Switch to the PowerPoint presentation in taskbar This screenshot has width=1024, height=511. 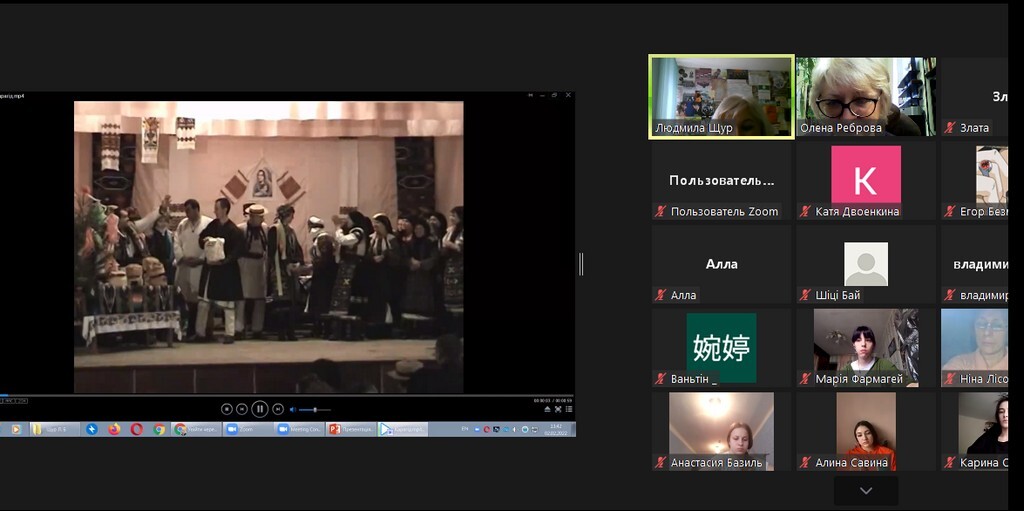click(x=351, y=429)
